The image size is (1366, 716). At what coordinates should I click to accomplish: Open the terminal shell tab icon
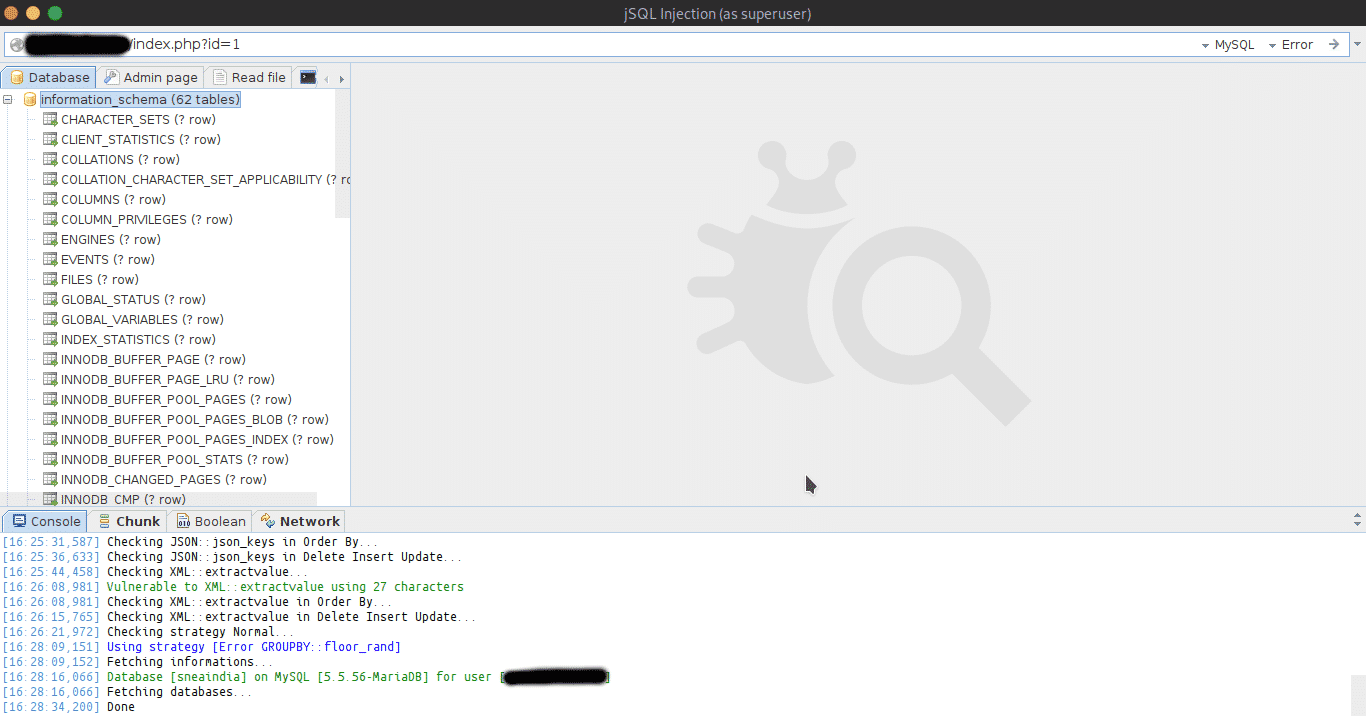tap(308, 77)
